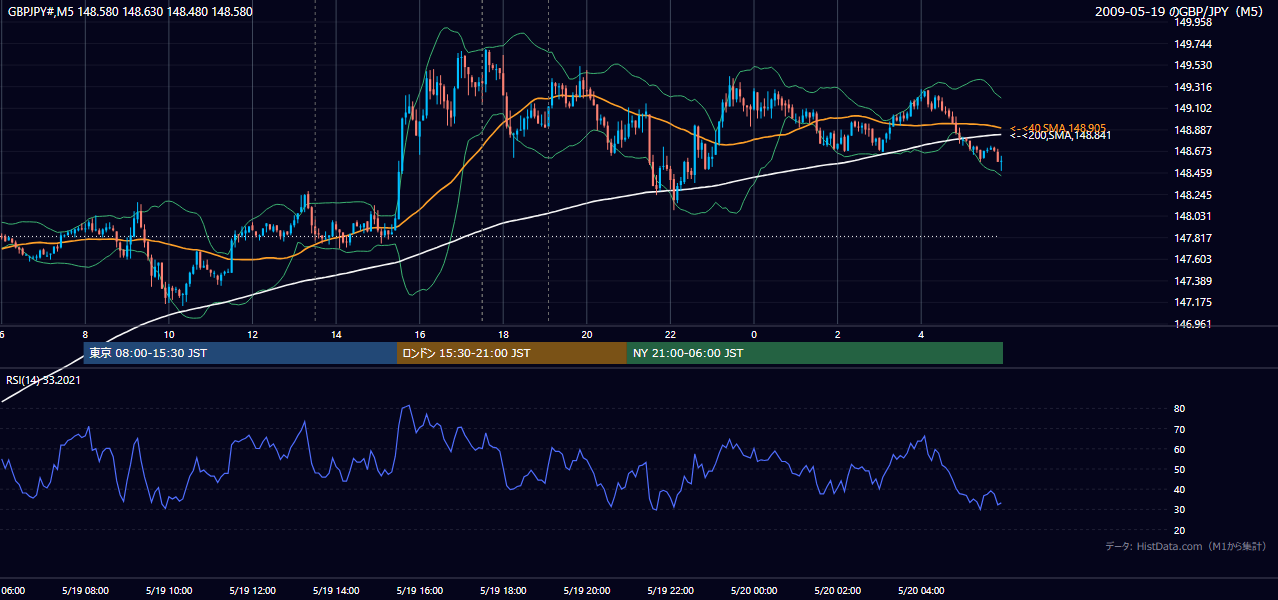Click RSI scale value 80
This screenshot has height=600, width=1278.
tap(1179, 409)
